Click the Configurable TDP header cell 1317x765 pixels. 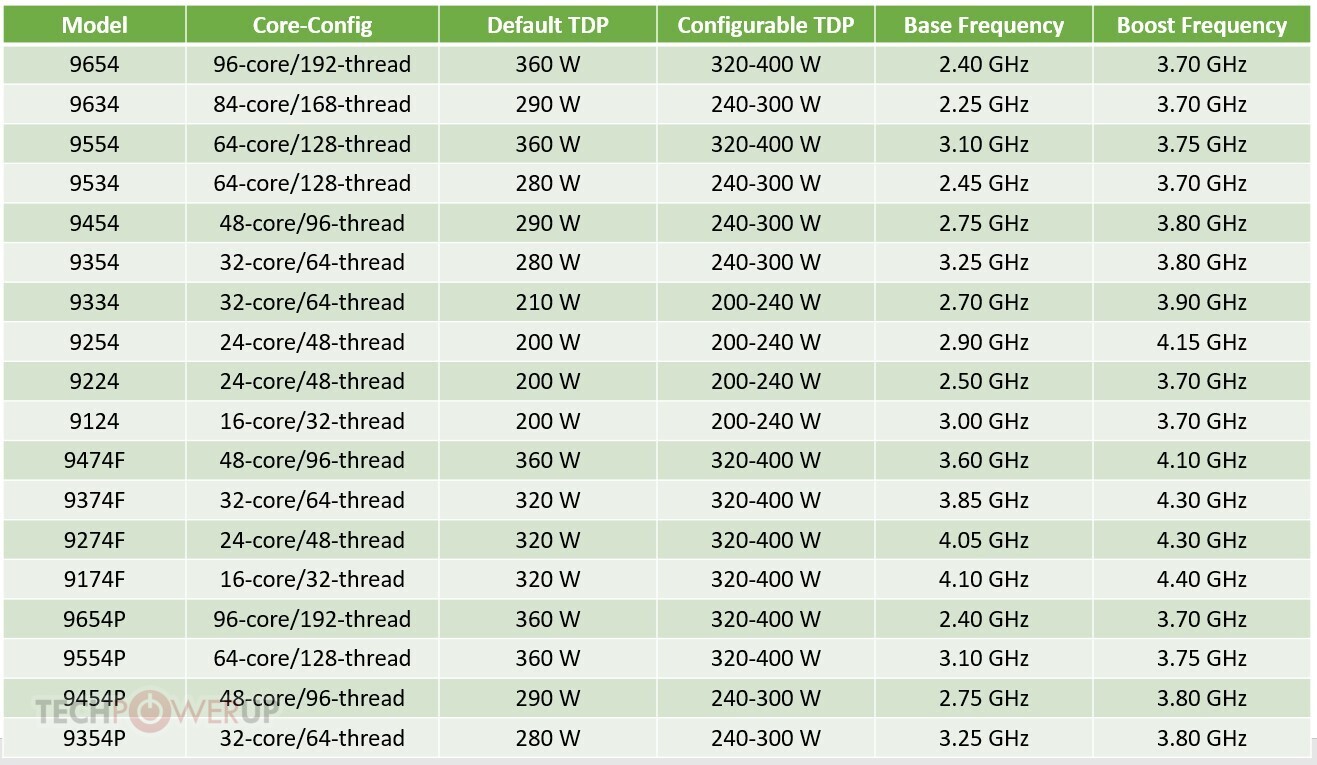[x=766, y=25]
